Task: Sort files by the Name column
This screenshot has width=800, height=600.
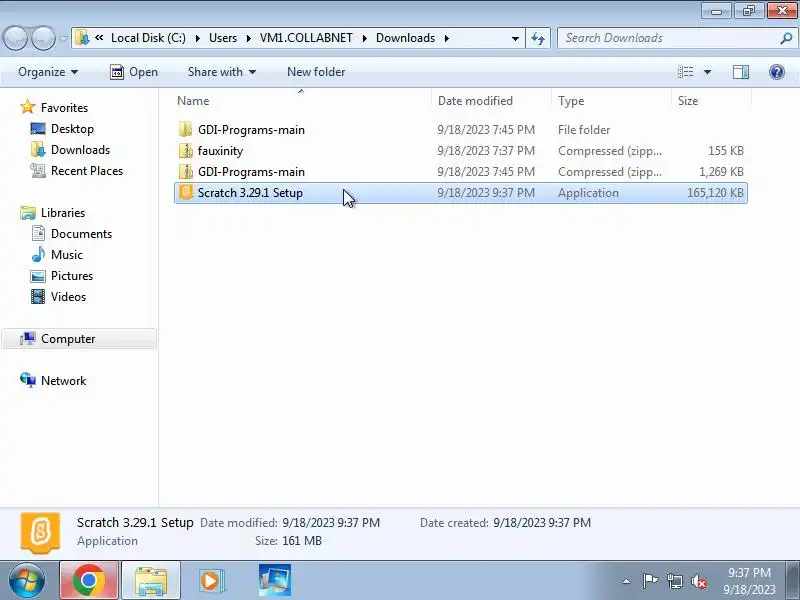Action: [x=302, y=101]
